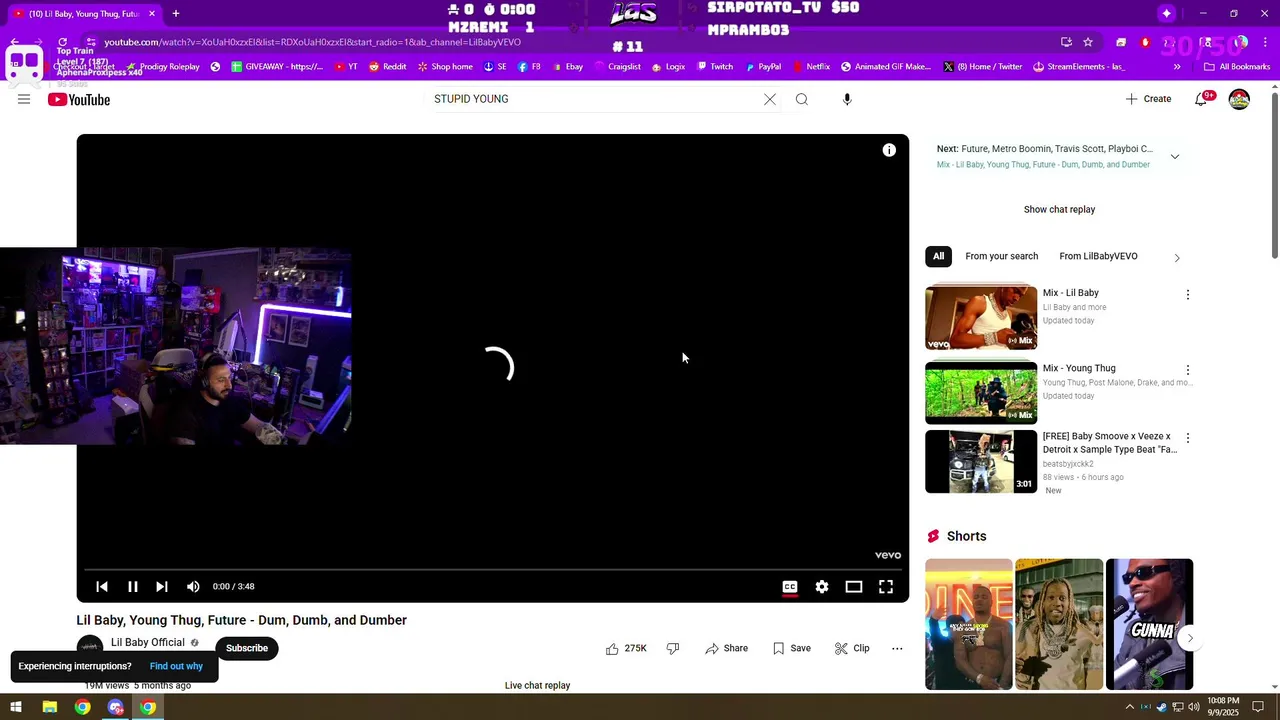Skip to the previous video

click(x=102, y=587)
